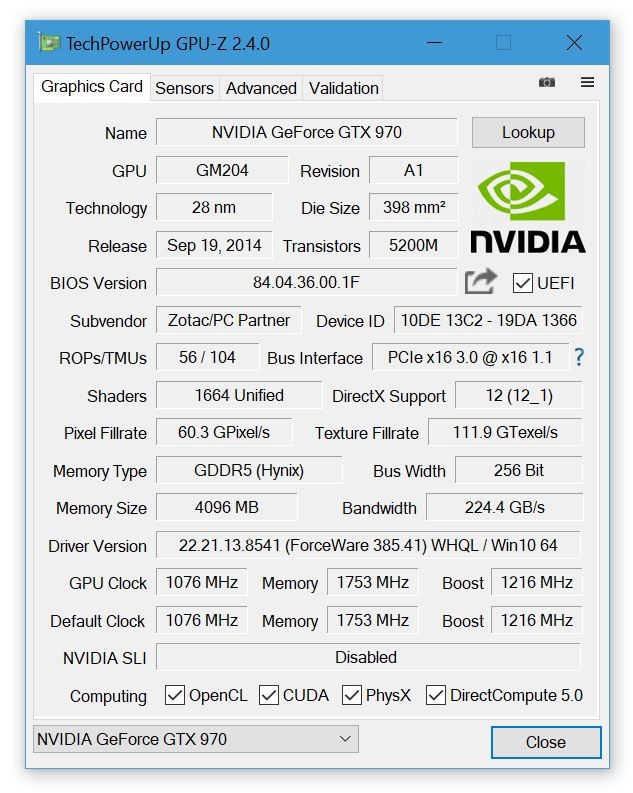Click the Driver Version label
Image resolution: width=633 pixels, height=793 pixels.
tap(98, 546)
